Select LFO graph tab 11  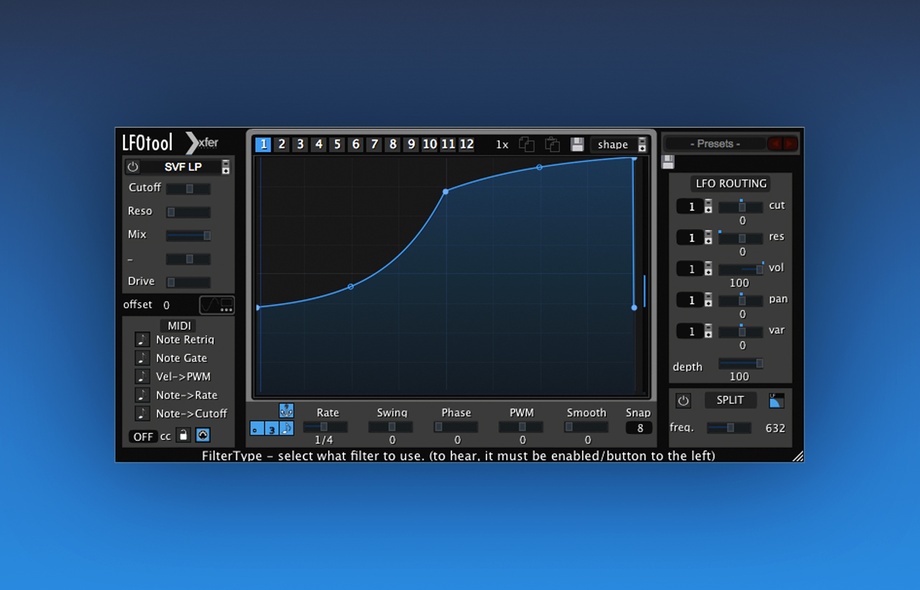(x=448, y=144)
